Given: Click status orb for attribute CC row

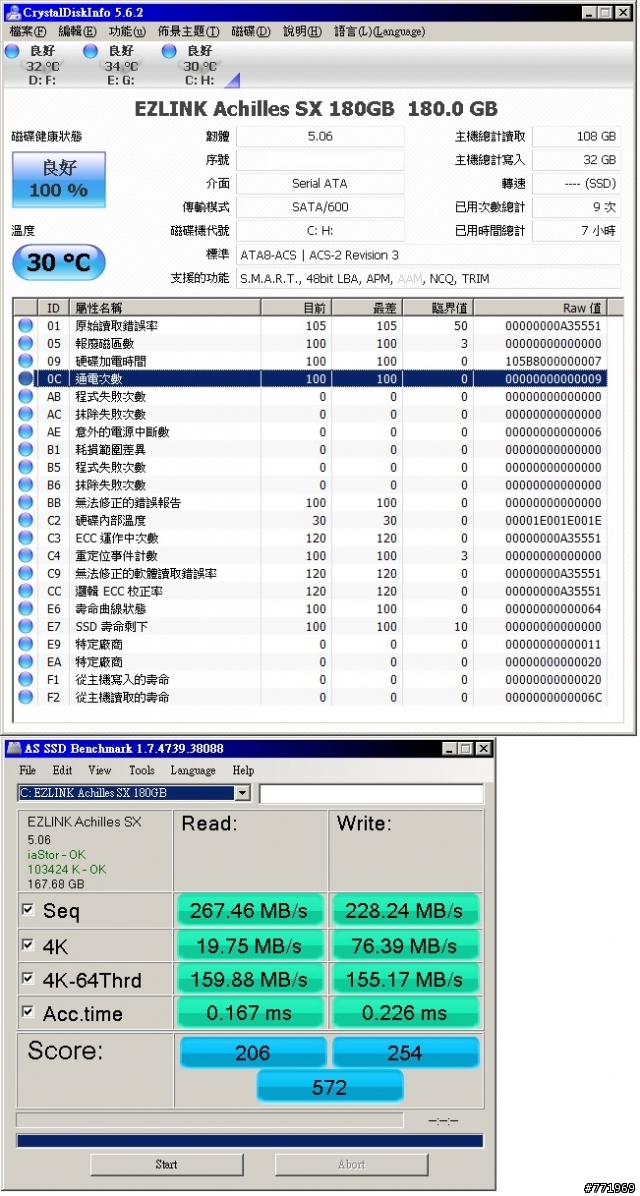Looking at the screenshot, I should click(26, 591).
